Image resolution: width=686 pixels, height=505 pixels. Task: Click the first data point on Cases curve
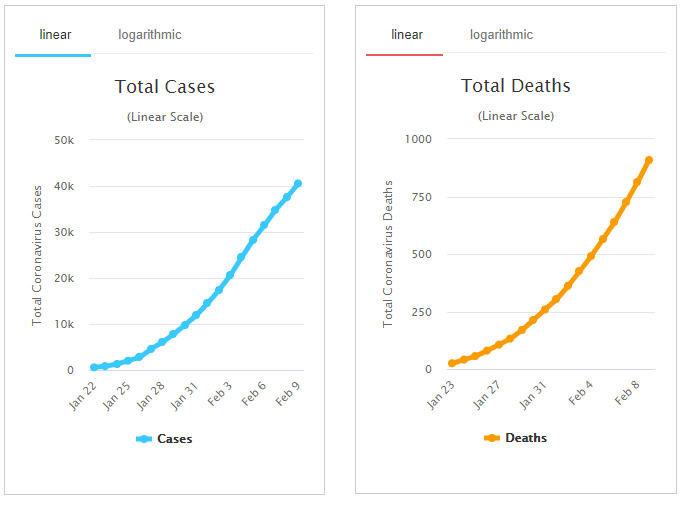[x=94, y=368]
